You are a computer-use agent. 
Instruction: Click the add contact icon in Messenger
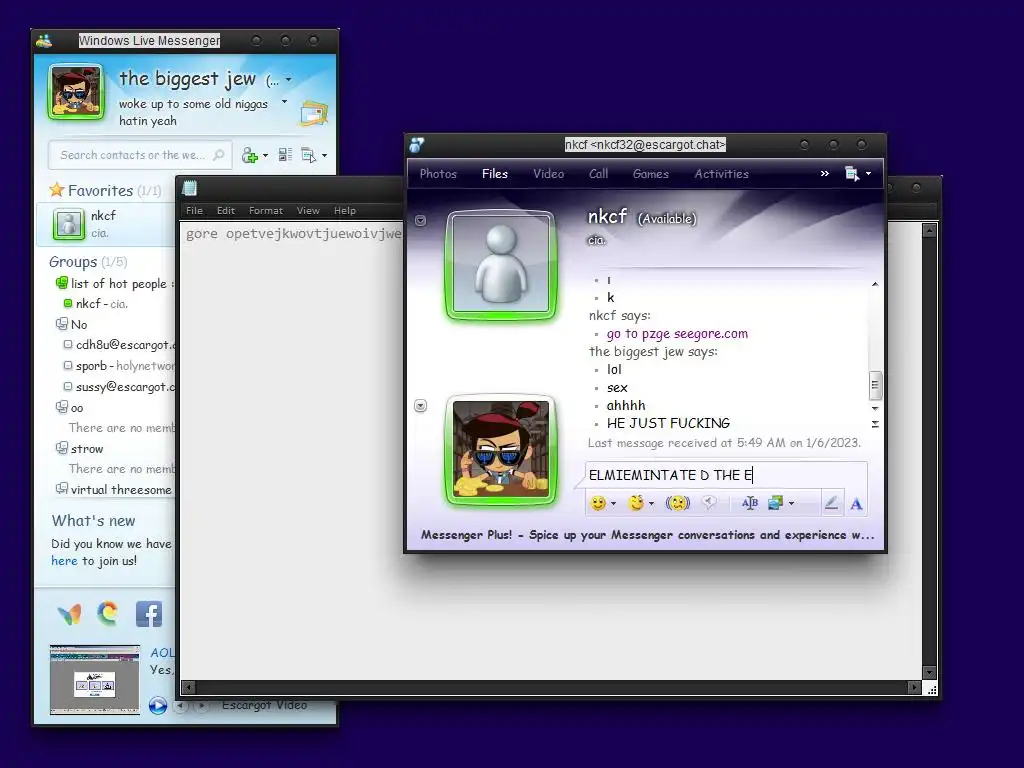[x=249, y=155]
